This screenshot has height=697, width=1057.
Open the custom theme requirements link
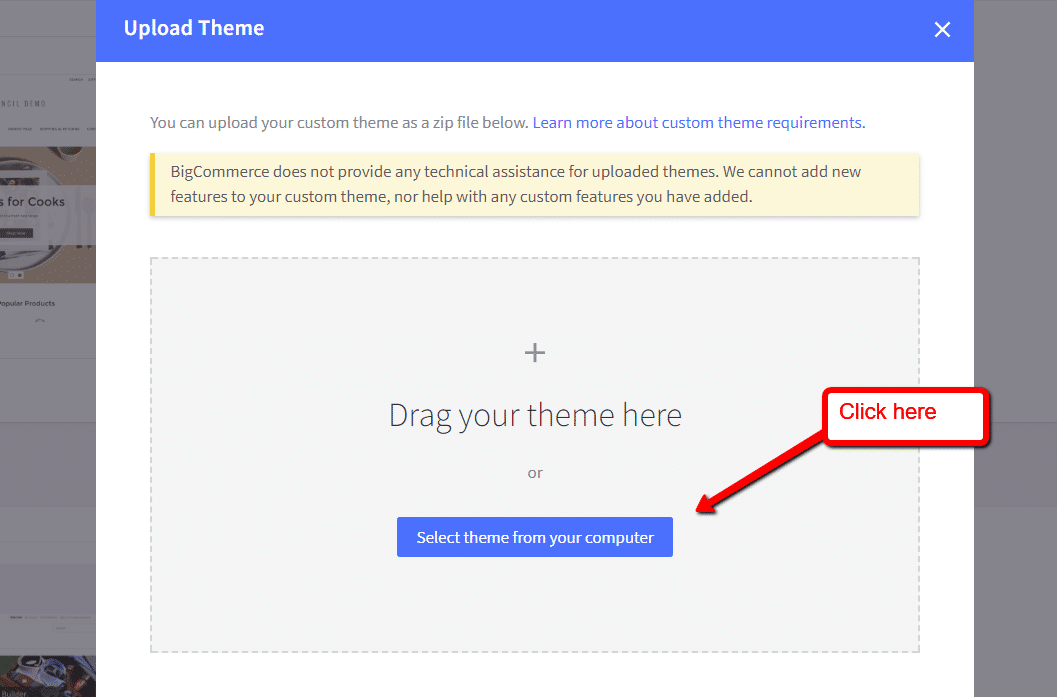tap(697, 122)
